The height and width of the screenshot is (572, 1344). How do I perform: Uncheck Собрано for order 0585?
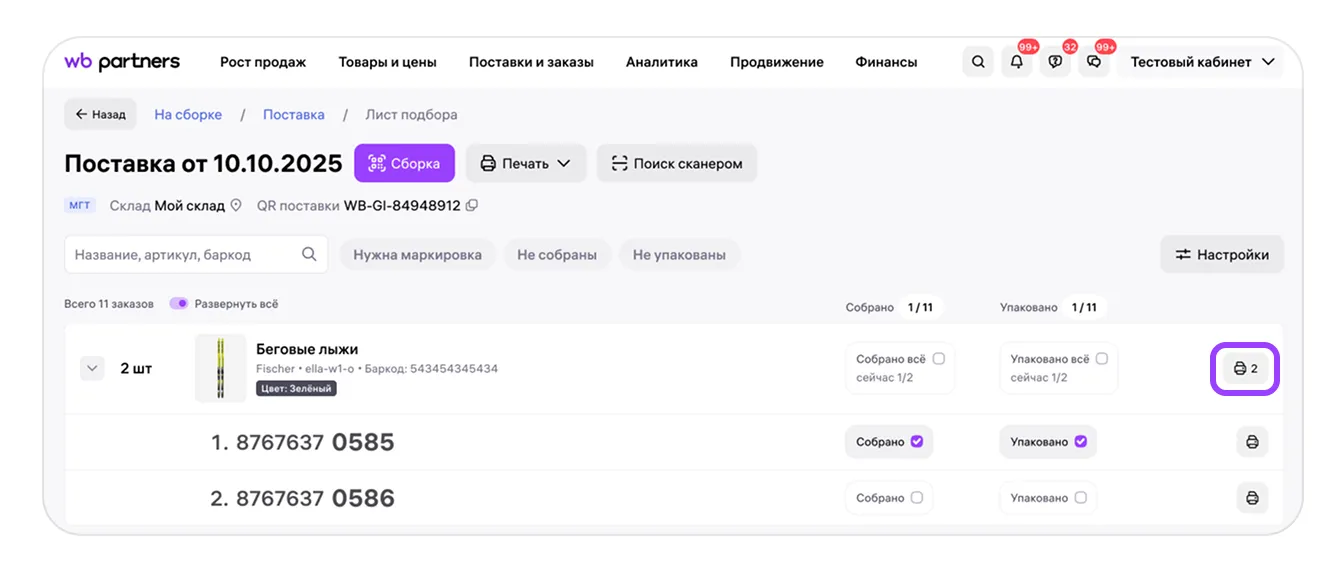pos(917,442)
